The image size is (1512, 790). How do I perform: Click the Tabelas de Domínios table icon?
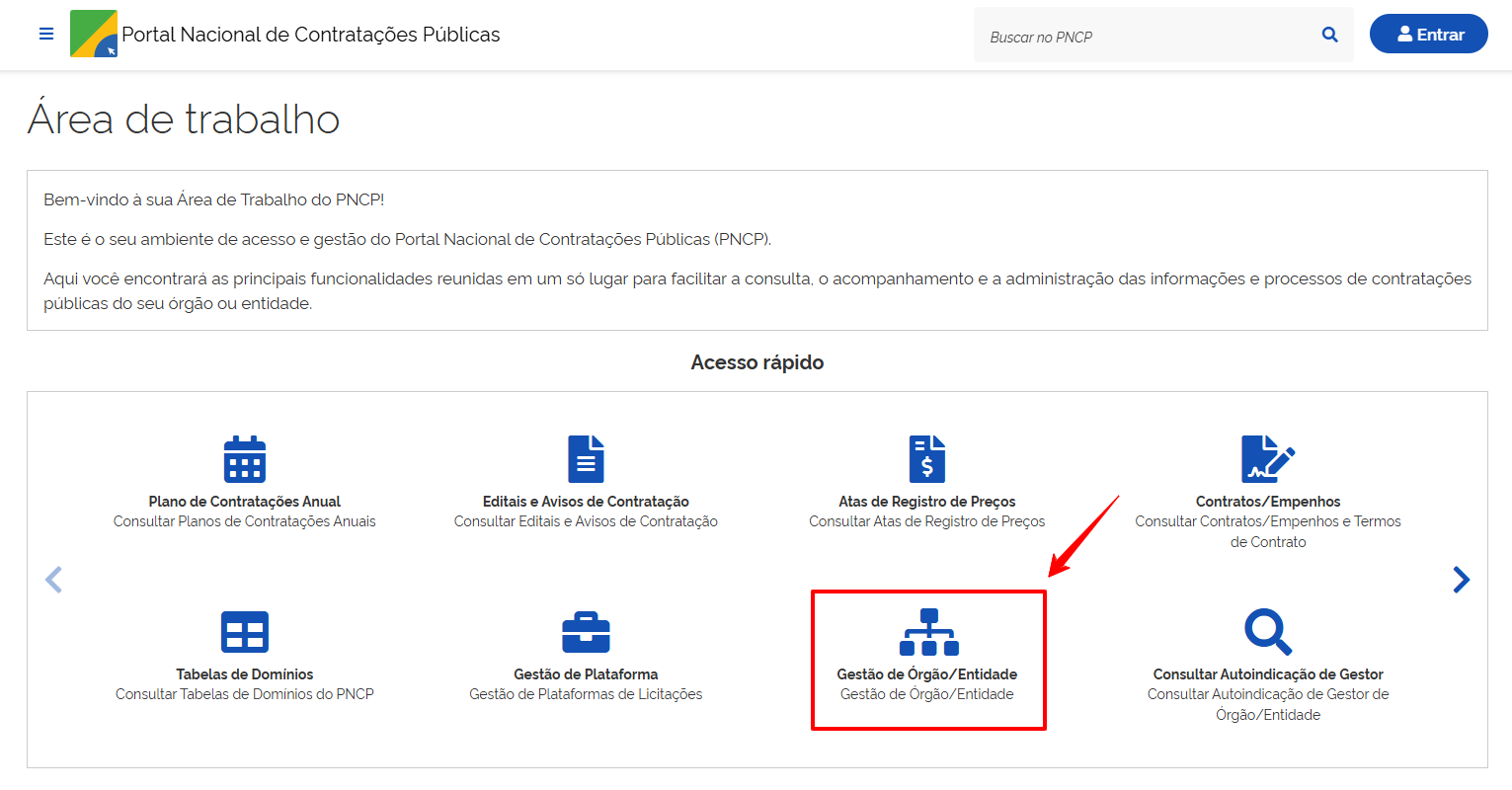pyautogui.click(x=244, y=632)
